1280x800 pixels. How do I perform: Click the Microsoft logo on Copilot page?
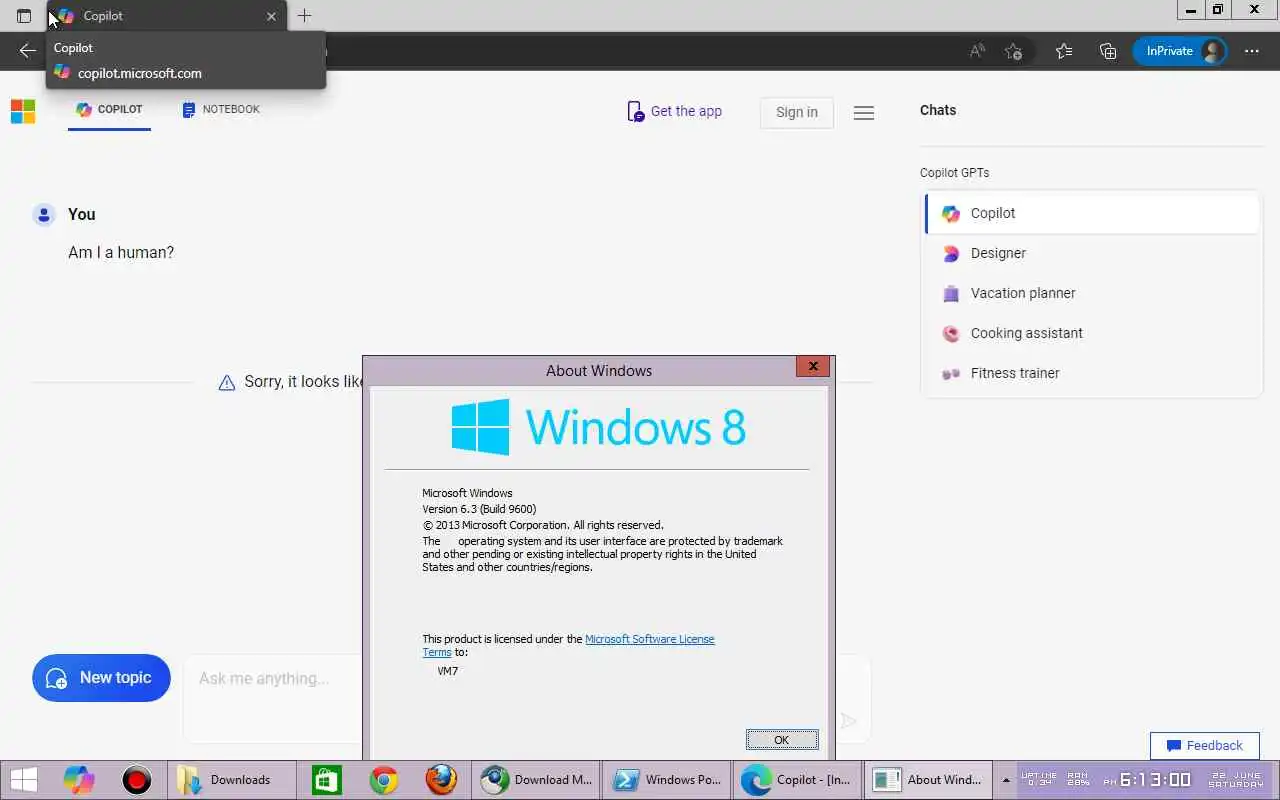(23, 111)
